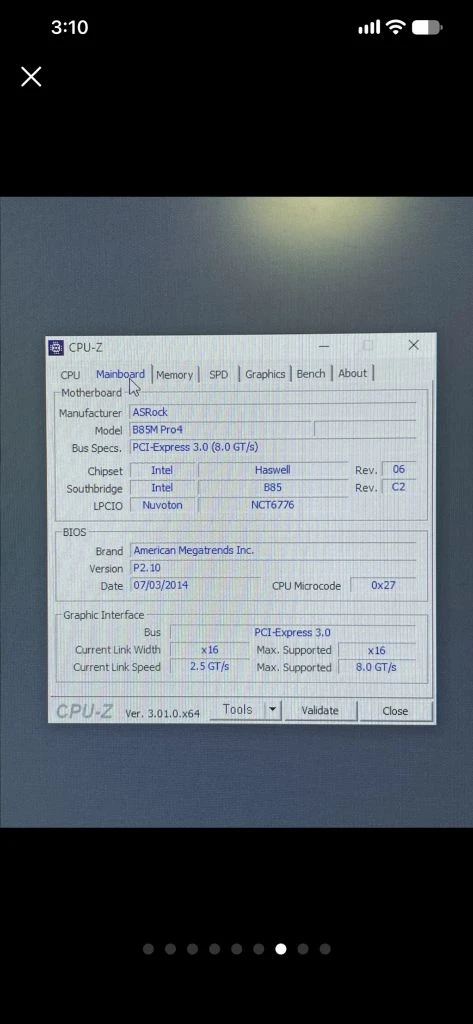
Task: Click the chipset revision 06 value
Action: 399,469
